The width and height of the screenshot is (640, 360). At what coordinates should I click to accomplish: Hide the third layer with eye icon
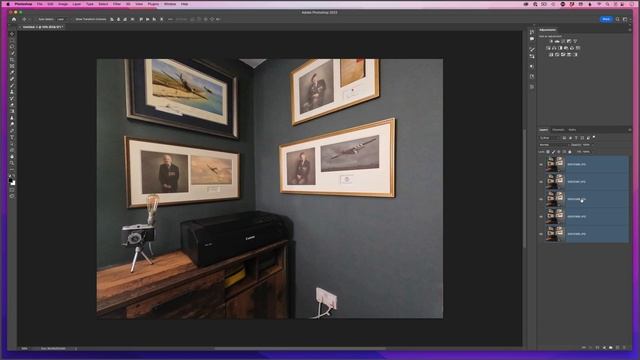coord(541,199)
